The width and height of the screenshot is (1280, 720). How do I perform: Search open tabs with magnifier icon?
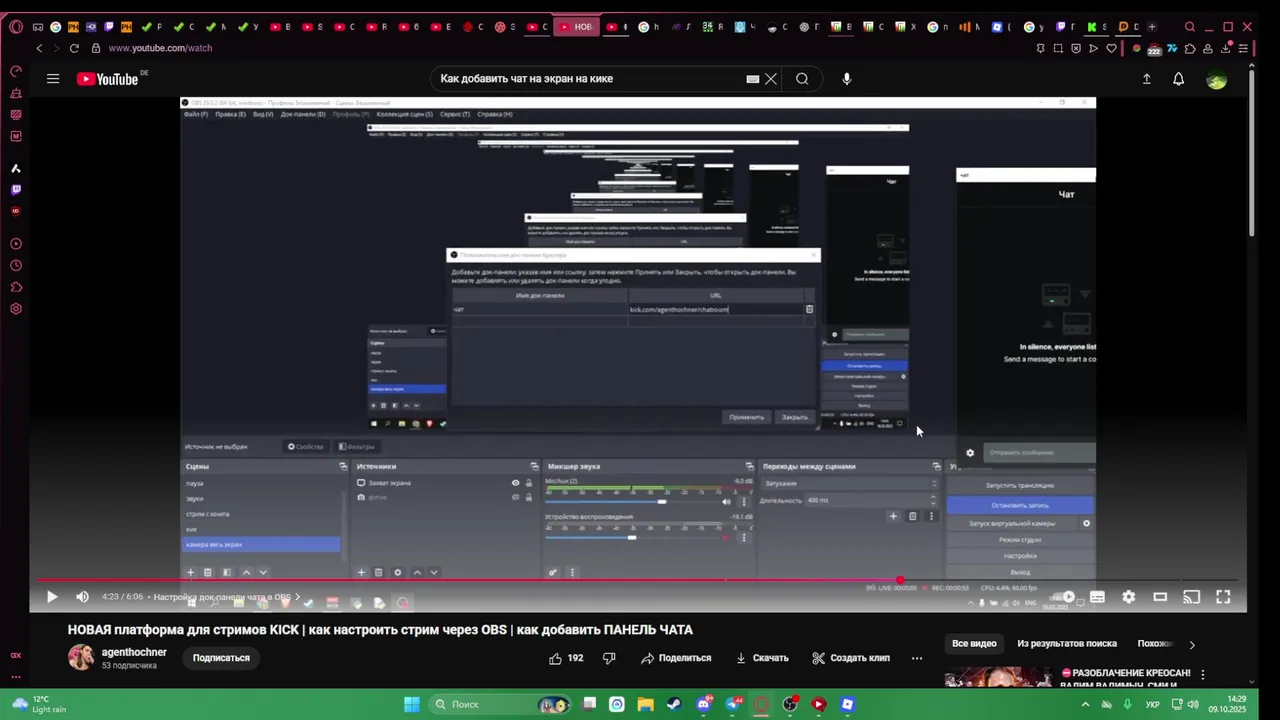click(1190, 27)
